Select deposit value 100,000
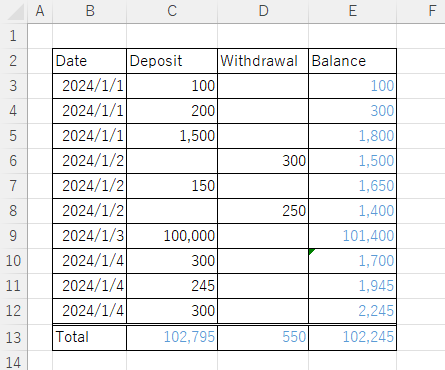The width and height of the screenshot is (445, 370). click(172, 236)
